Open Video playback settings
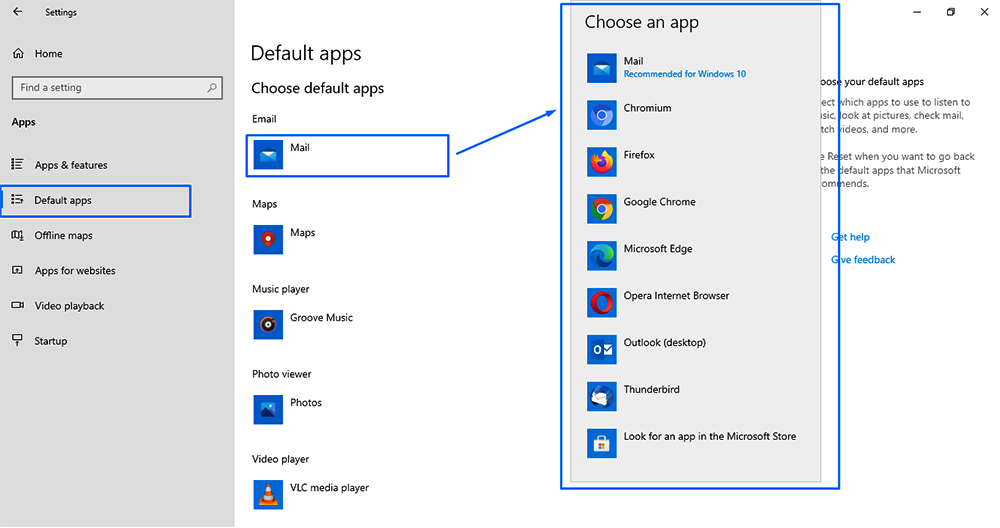The height and width of the screenshot is (528, 1000). pyautogui.click(x=69, y=306)
